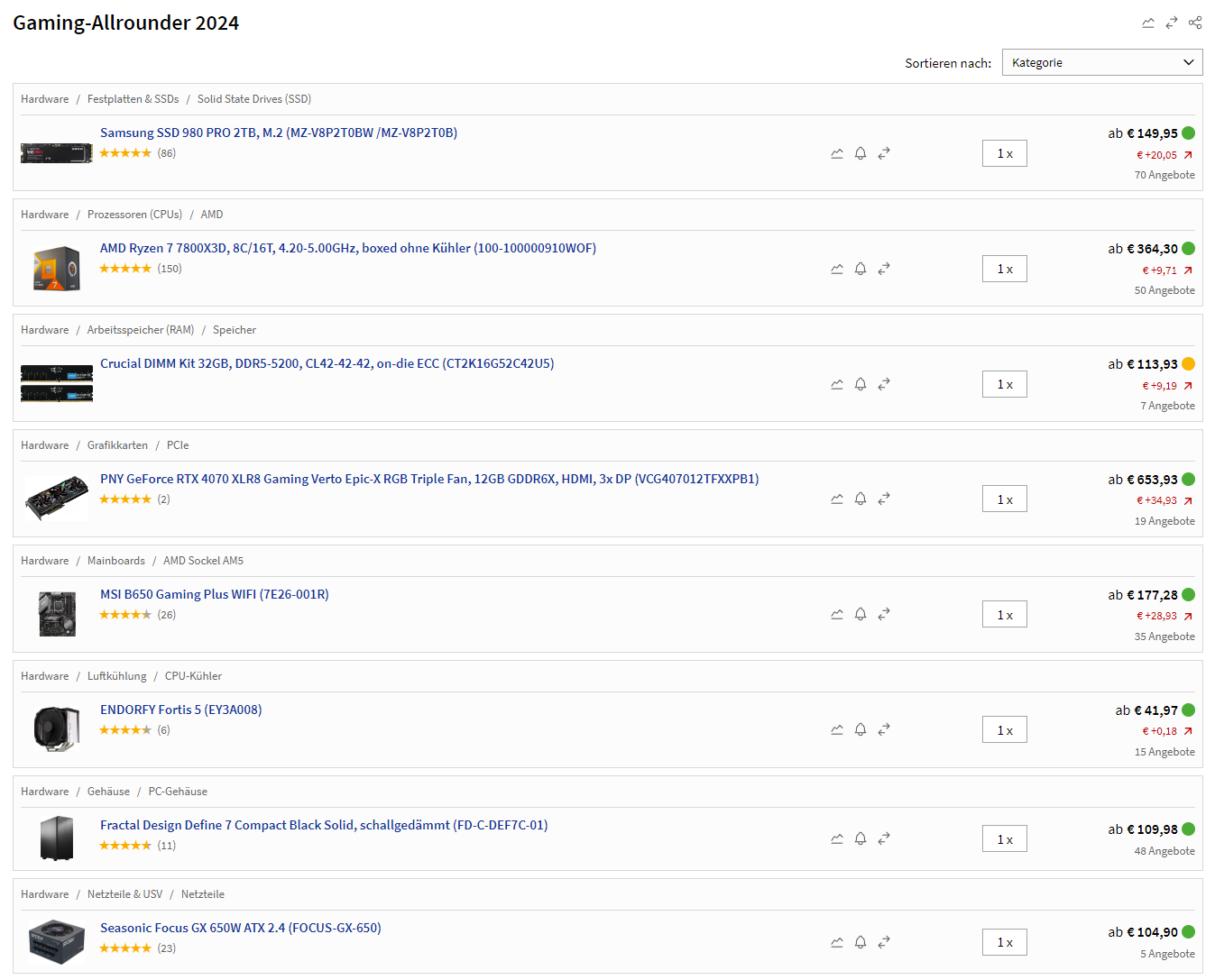Open Crucial DIMM Kit 32GB DDR5-5200 link
This screenshot has height=980, width=1215.
coord(327,363)
